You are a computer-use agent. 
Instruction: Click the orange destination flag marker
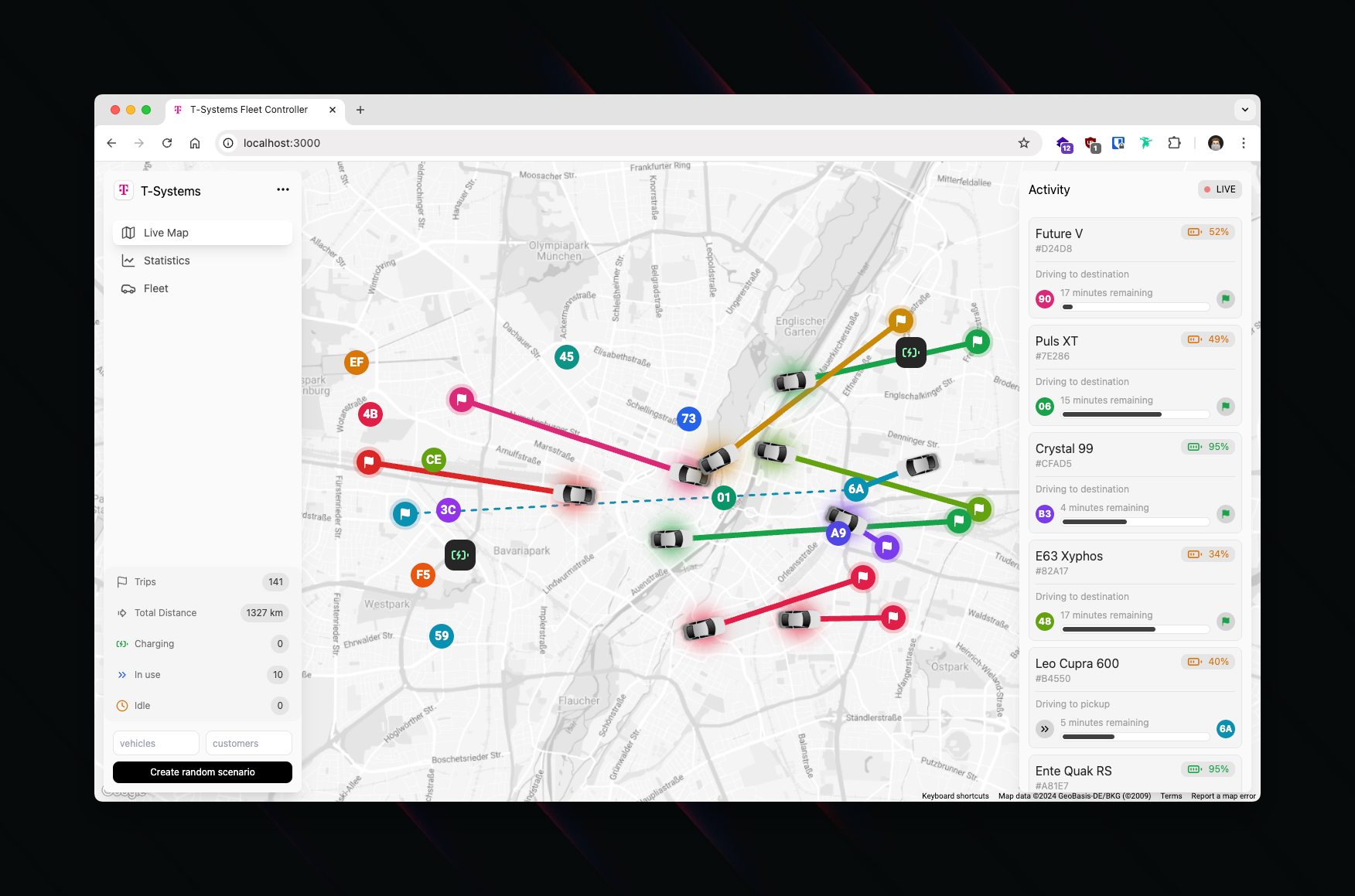pyautogui.click(x=901, y=320)
